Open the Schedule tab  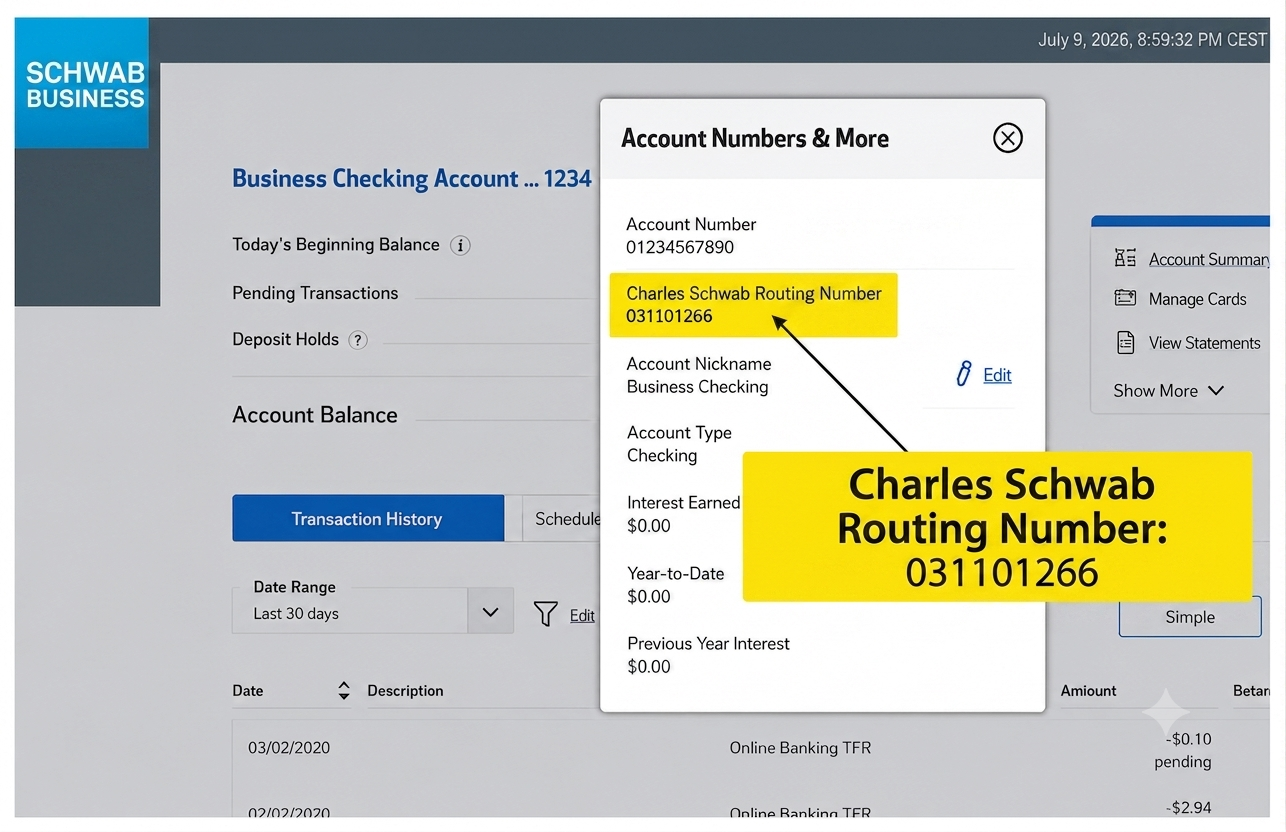562,518
